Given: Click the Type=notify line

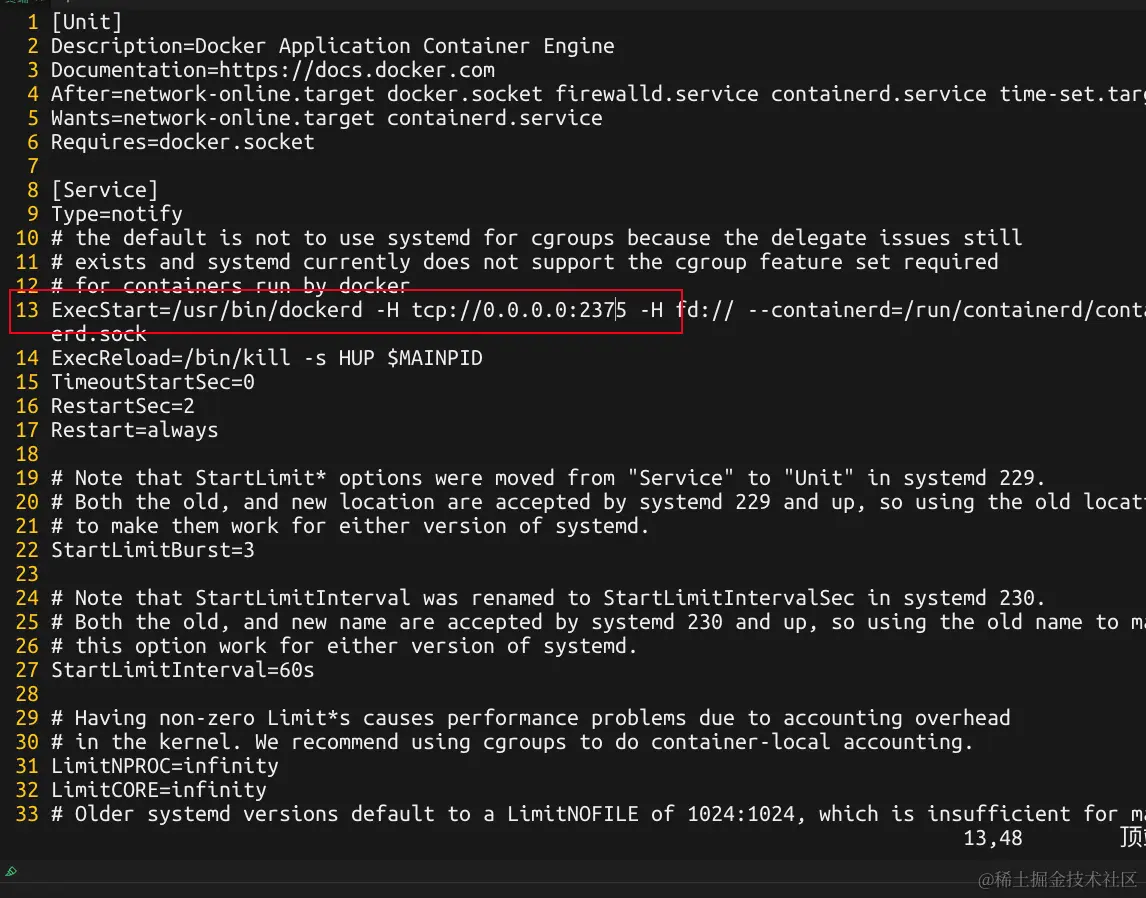Looking at the screenshot, I should [116, 214].
